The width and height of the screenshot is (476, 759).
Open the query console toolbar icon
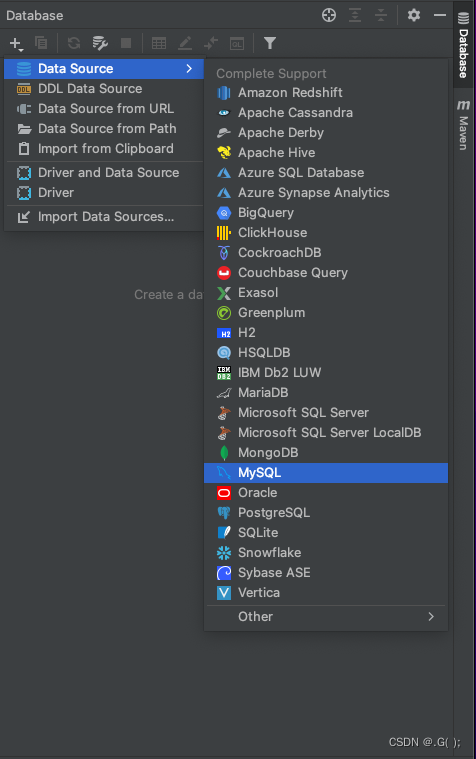coord(237,43)
